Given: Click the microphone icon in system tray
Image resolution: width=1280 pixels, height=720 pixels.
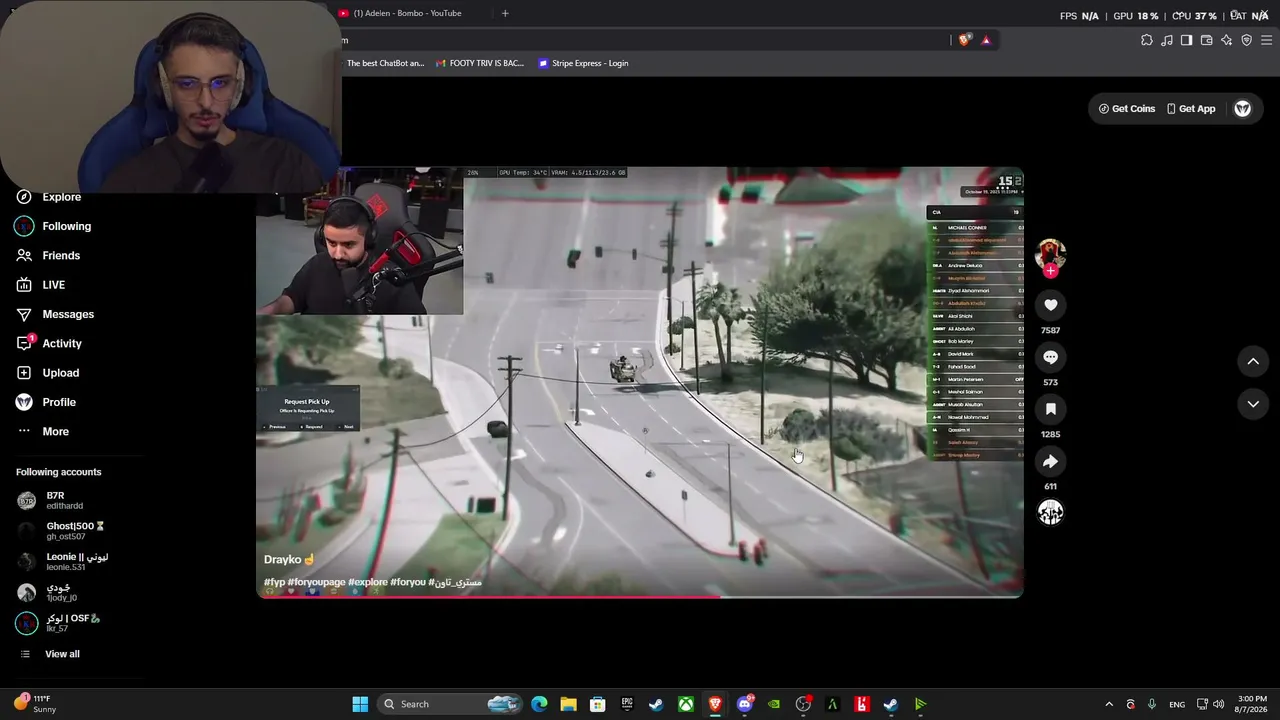Looking at the screenshot, I should pos(1152,704).
